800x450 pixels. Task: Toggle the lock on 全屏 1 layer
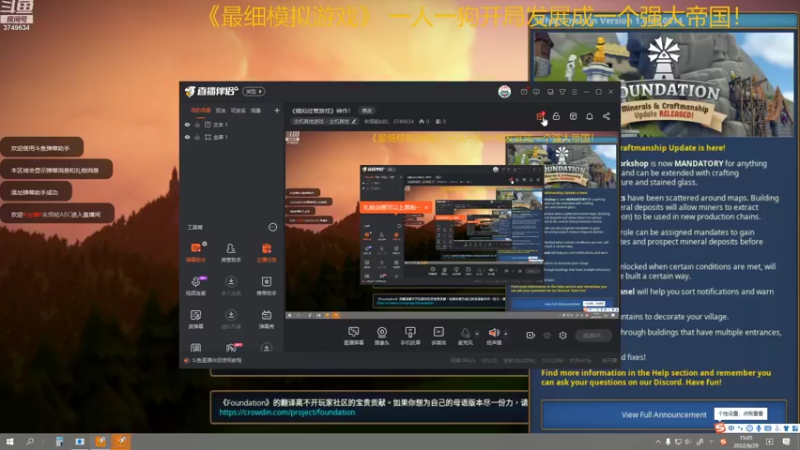pos(197,137)
